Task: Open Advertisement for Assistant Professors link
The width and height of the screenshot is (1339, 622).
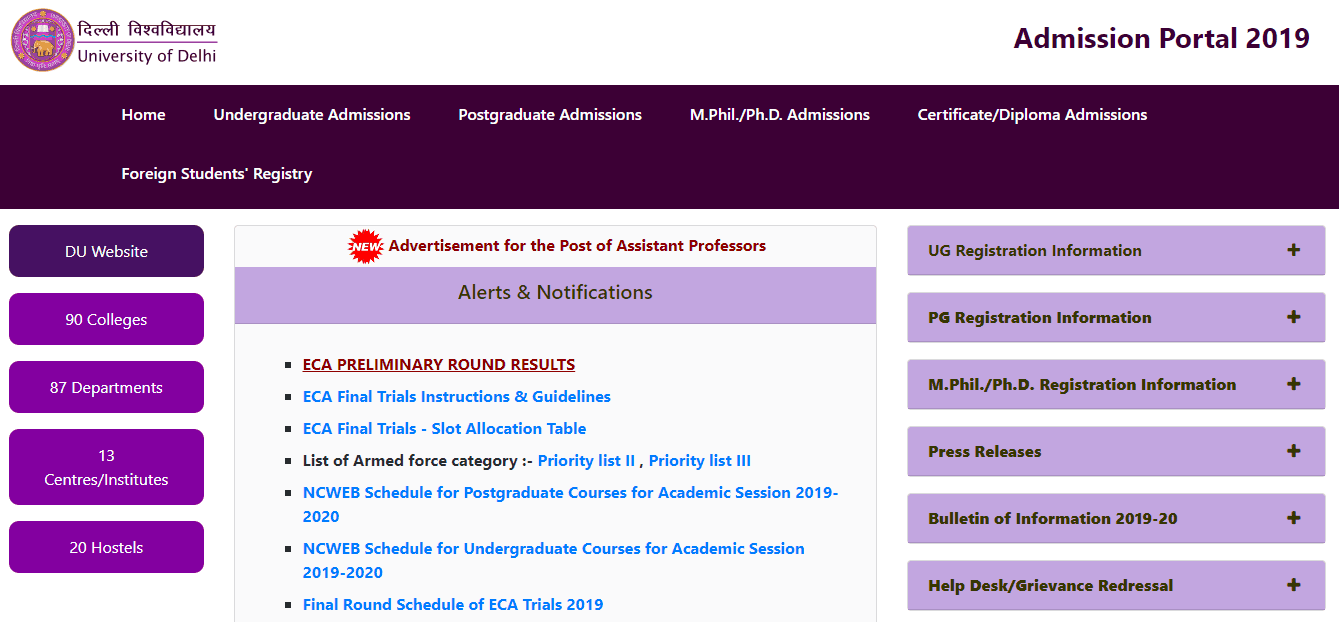Action: (577, 246)
